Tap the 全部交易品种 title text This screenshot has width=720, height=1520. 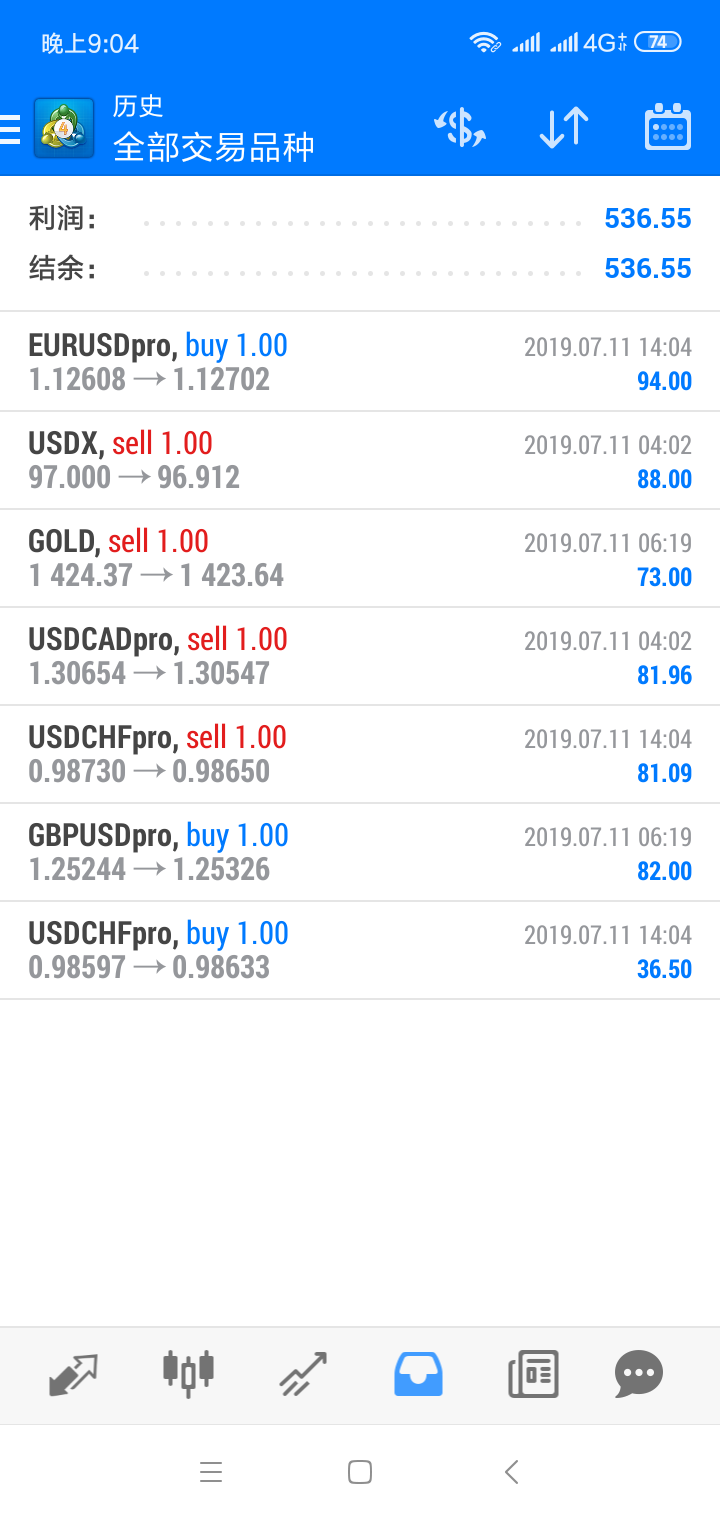tap(214, 147)
